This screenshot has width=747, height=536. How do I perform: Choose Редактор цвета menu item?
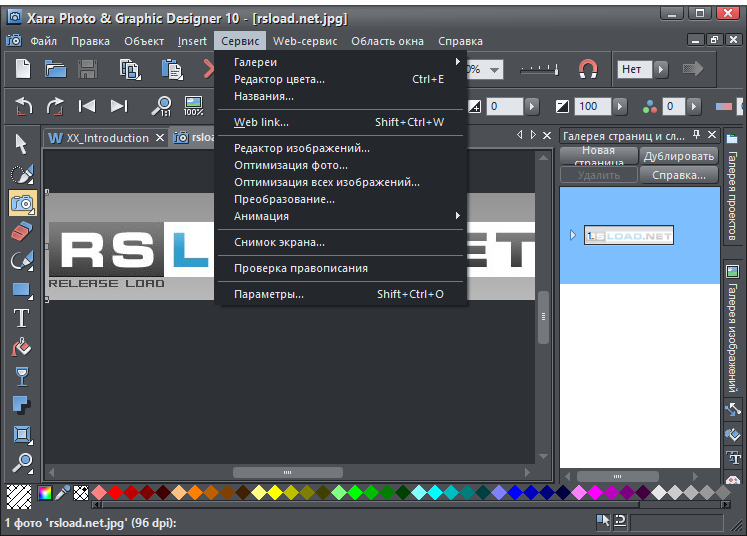(340, 79)
